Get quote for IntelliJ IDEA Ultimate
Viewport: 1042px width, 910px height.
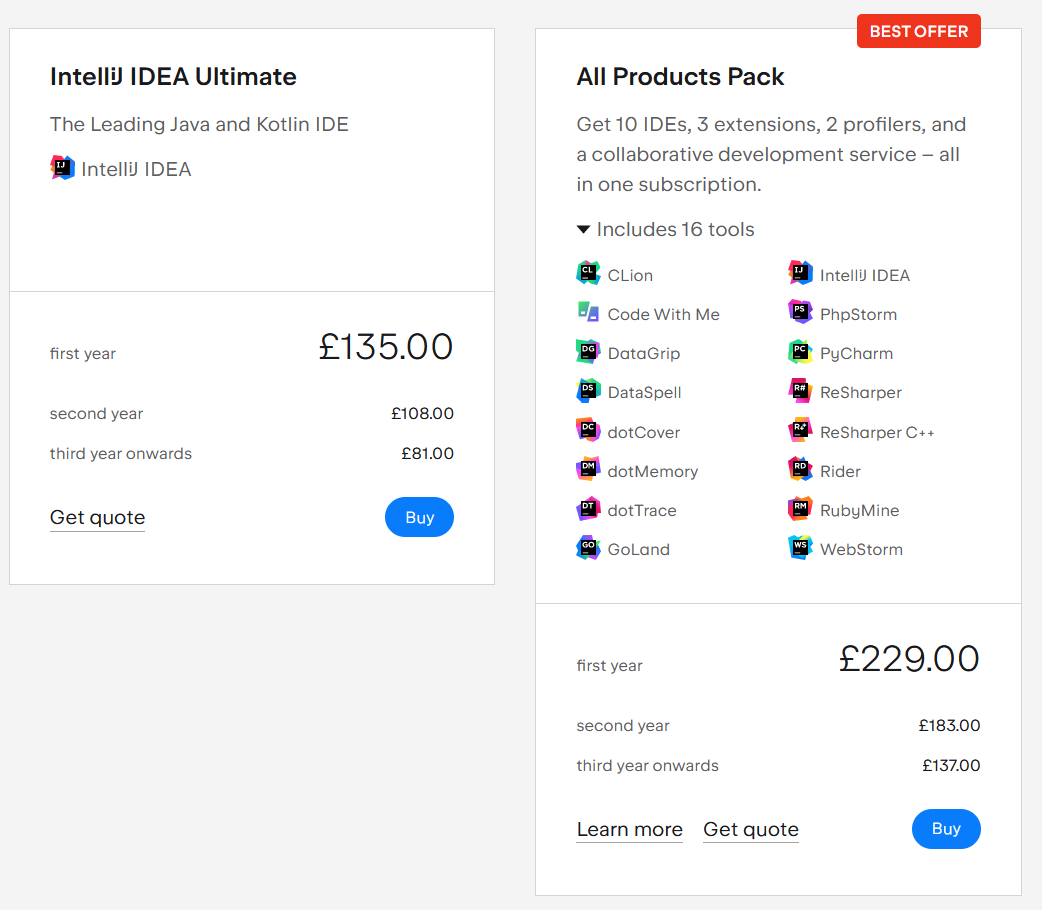(x=97, y=517)
